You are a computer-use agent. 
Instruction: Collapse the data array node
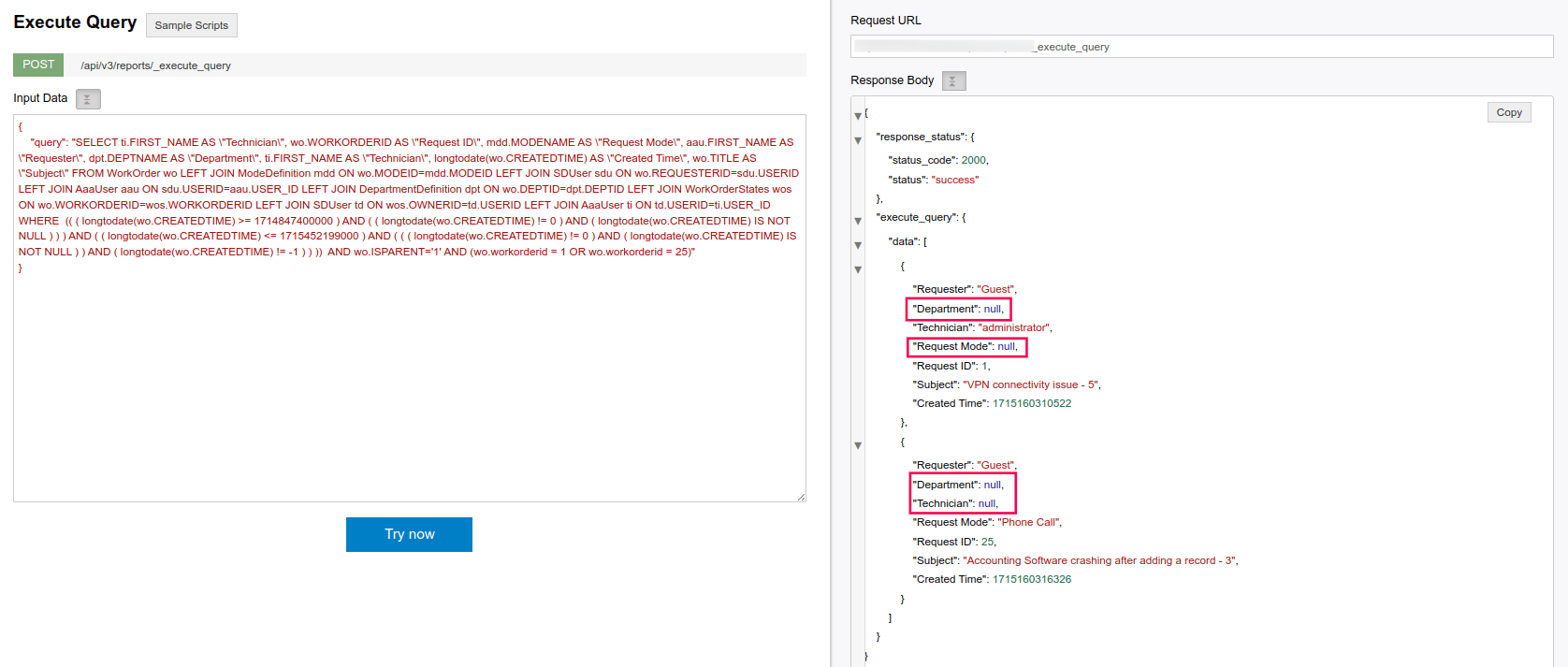tap(858, 245)
